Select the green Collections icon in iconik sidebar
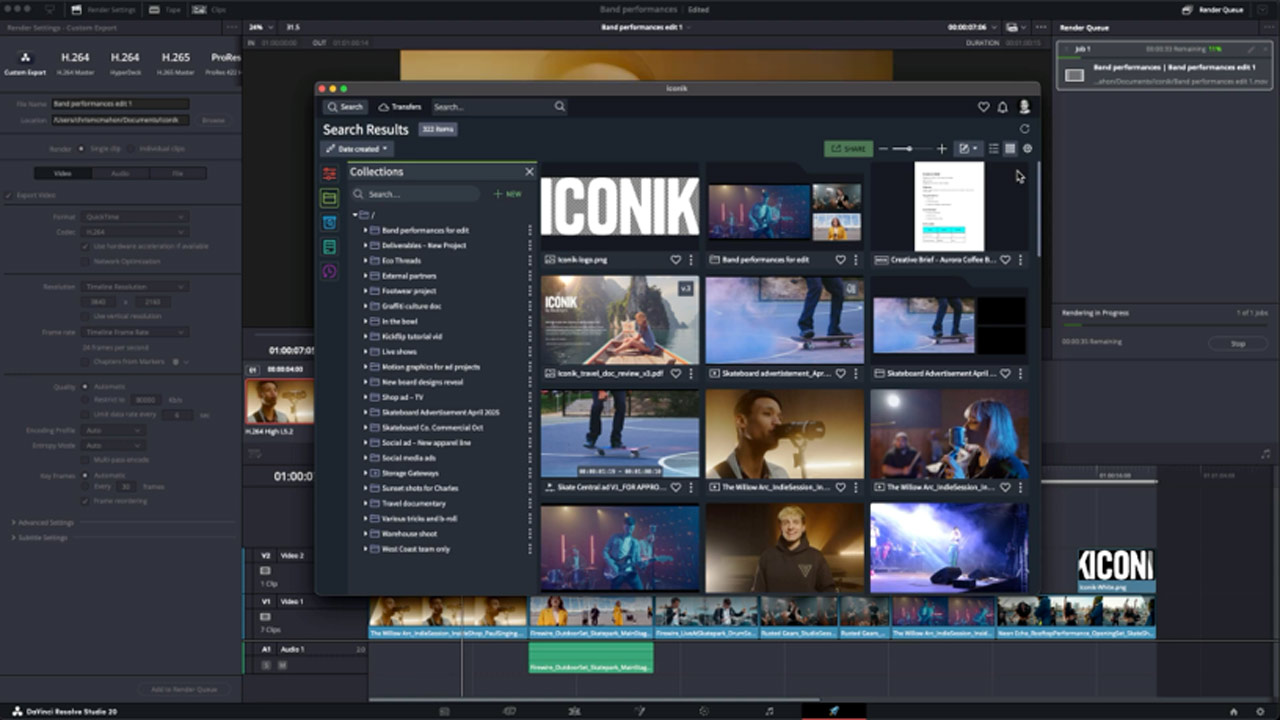 [329, 198]
